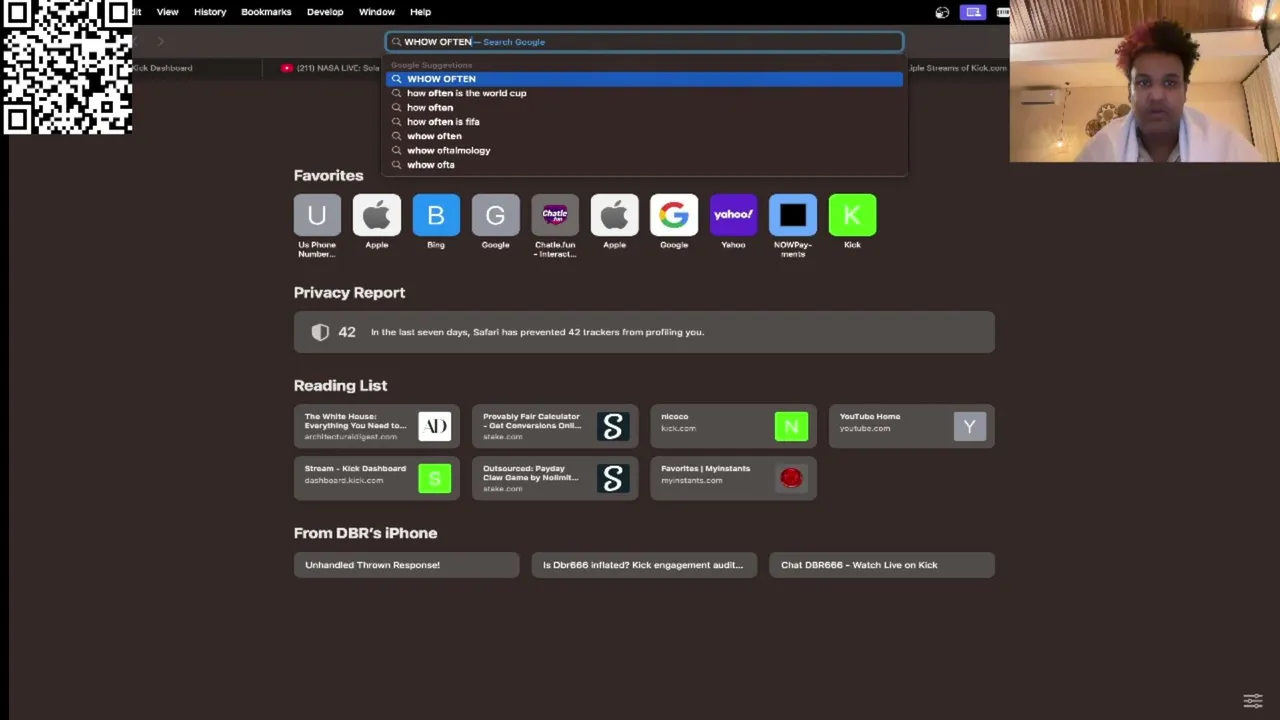This screenshot has height=720, width=1280.
Task: Open Outsourced: Payday Claw Game reading item
Action: [555, 478]
